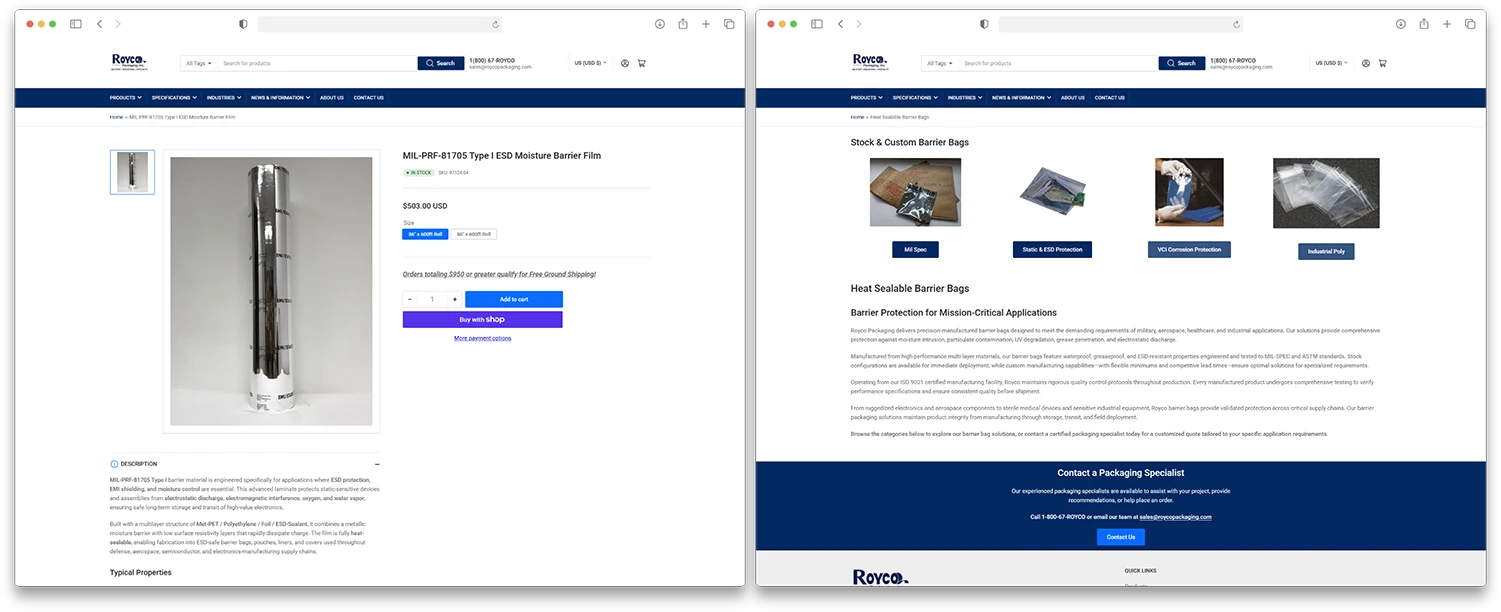This screenshot has width=1501, height=612.
Task: Open downloads icon in left Safari window
Action: point(660,24)
